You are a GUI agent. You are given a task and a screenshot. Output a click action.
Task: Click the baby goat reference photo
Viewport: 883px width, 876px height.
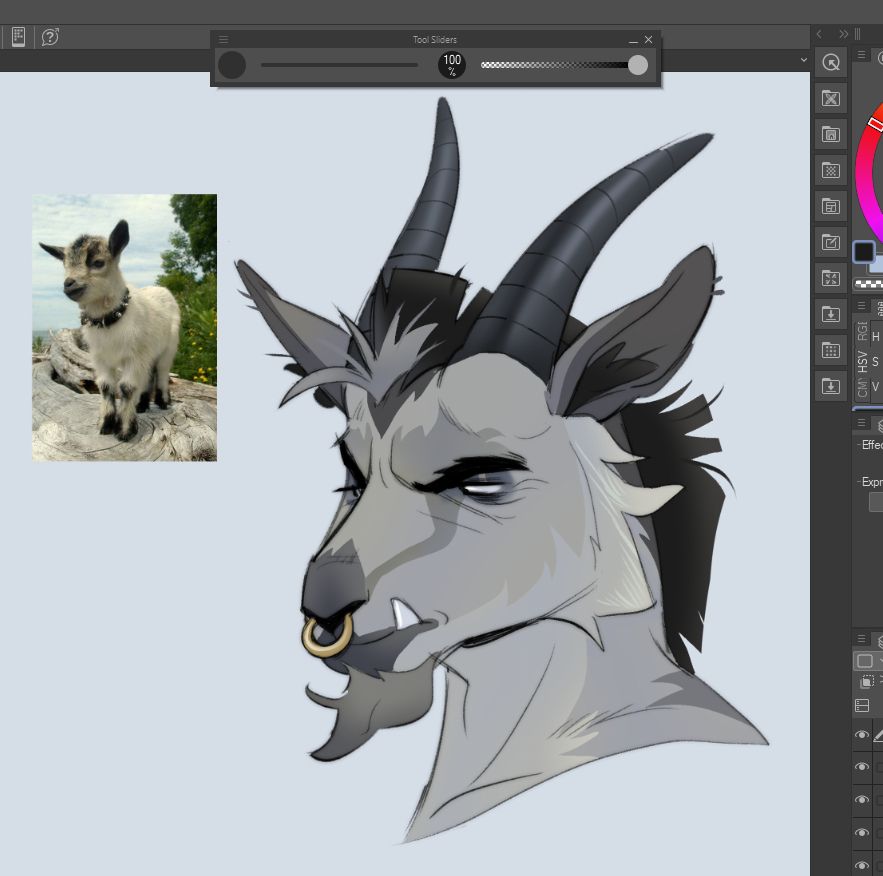click(x=124, y=328)
